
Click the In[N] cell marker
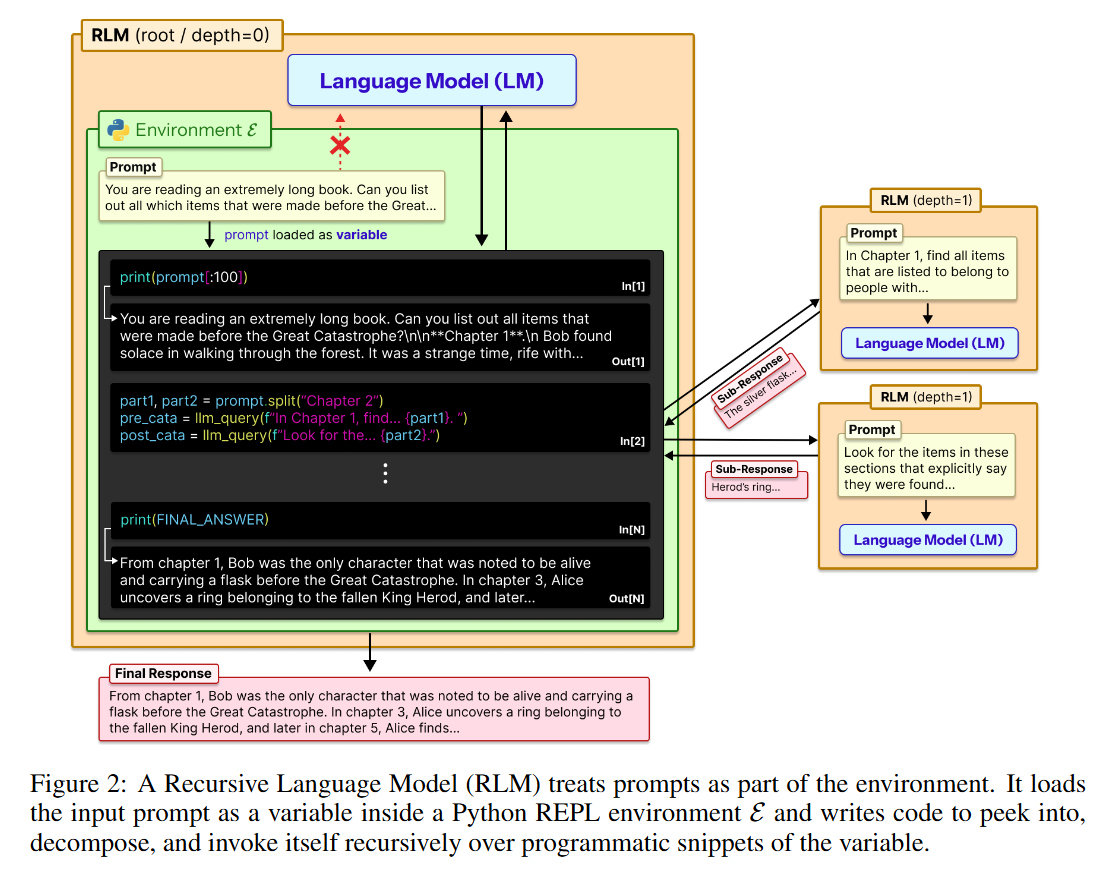point(633,528)
